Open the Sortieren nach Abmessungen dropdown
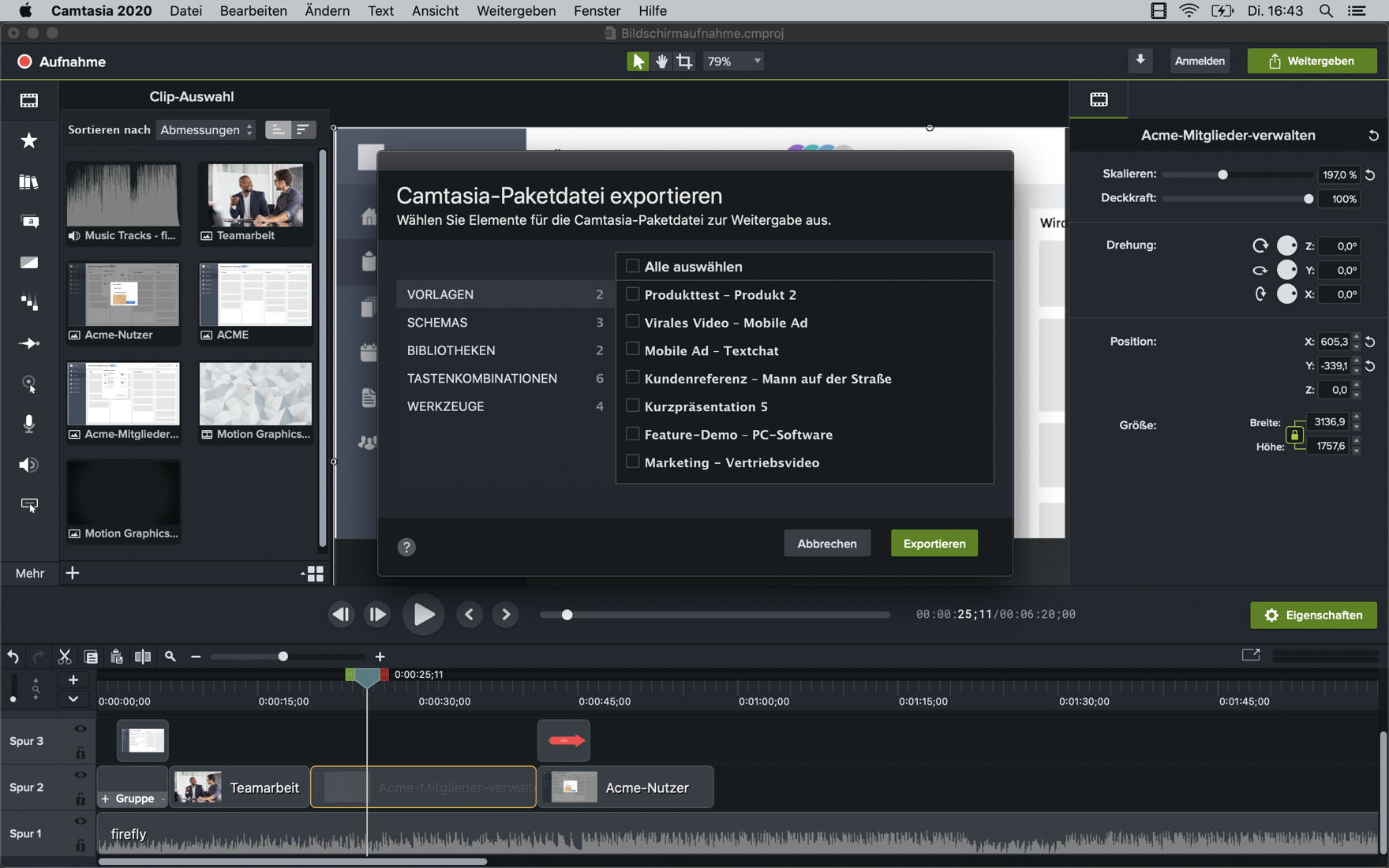This screenshot has height=868, width=1389. 206,130
